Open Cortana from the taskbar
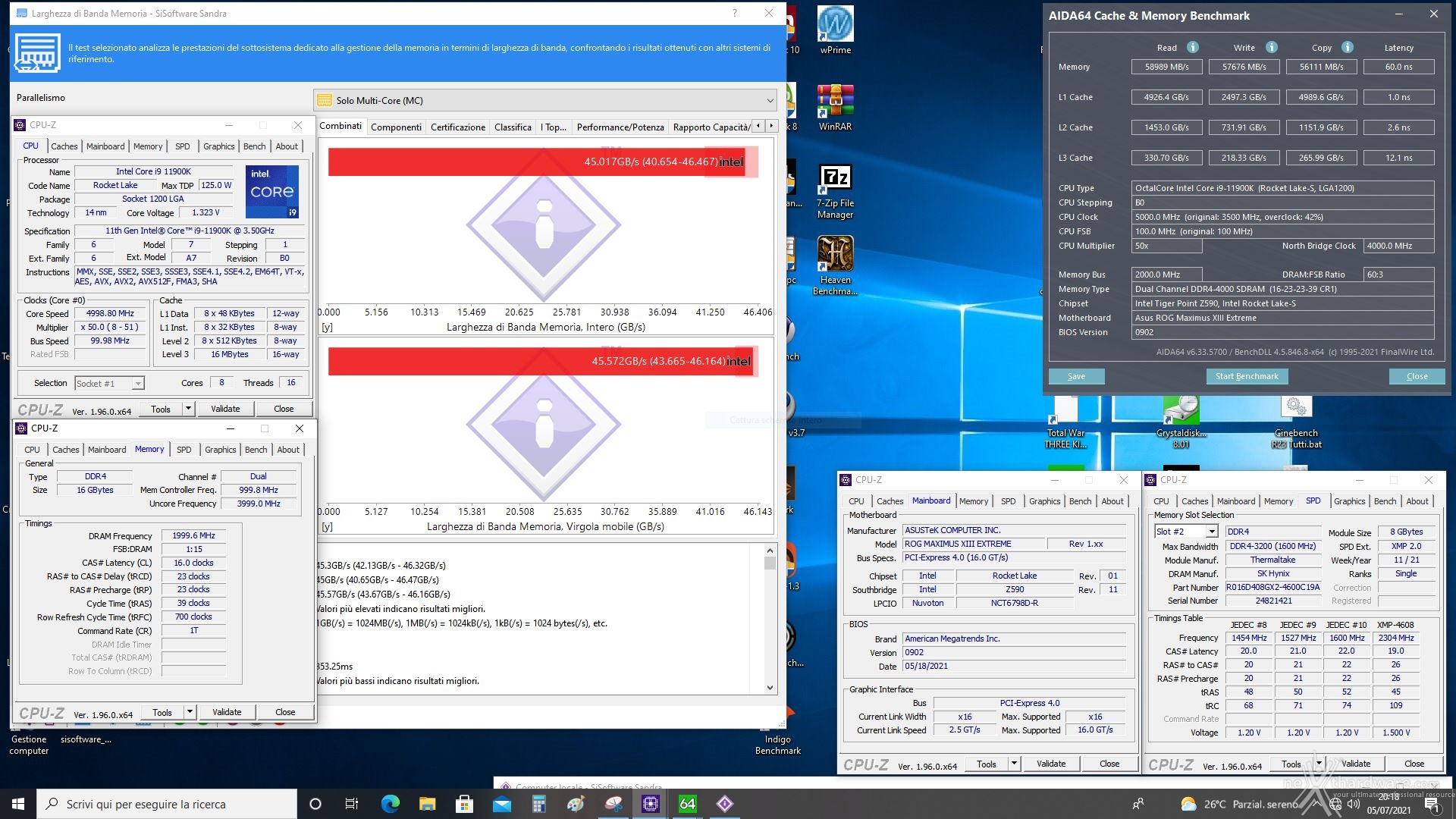 coord(315,804)
